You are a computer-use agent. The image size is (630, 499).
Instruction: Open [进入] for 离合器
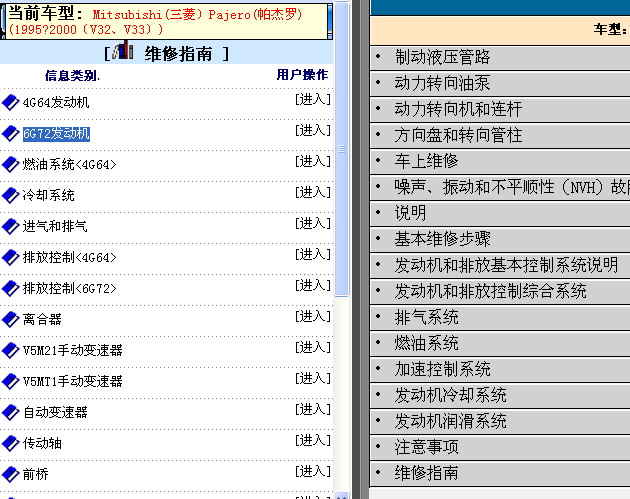pos(313,316)
